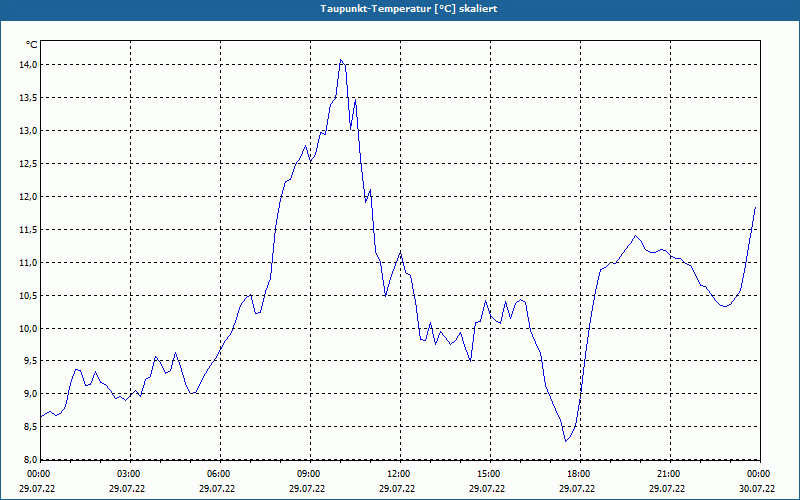Click the 18:00 time label
Image resolution: width=800 pixels, height=500 pixels.
click(581, 474)
